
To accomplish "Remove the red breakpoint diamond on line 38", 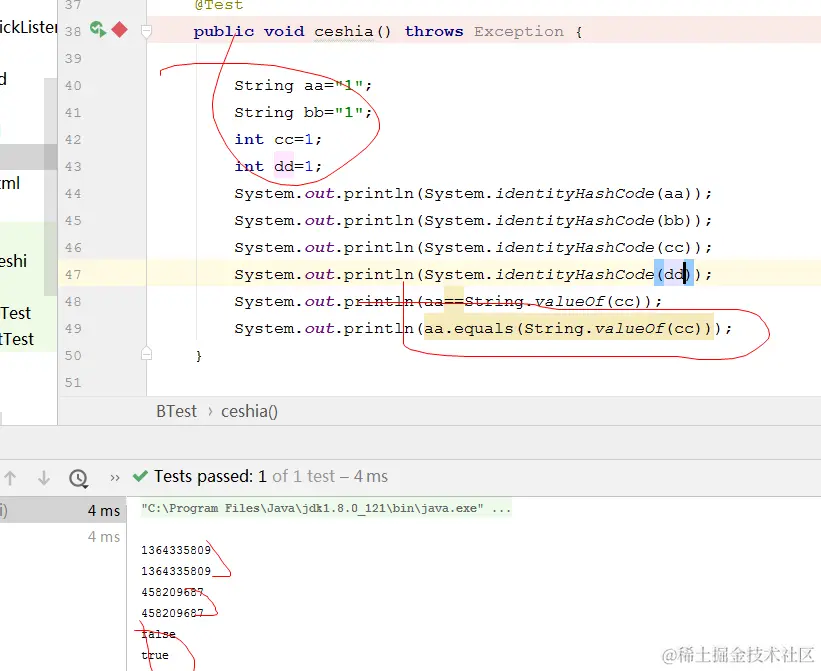I will point(119,29).
